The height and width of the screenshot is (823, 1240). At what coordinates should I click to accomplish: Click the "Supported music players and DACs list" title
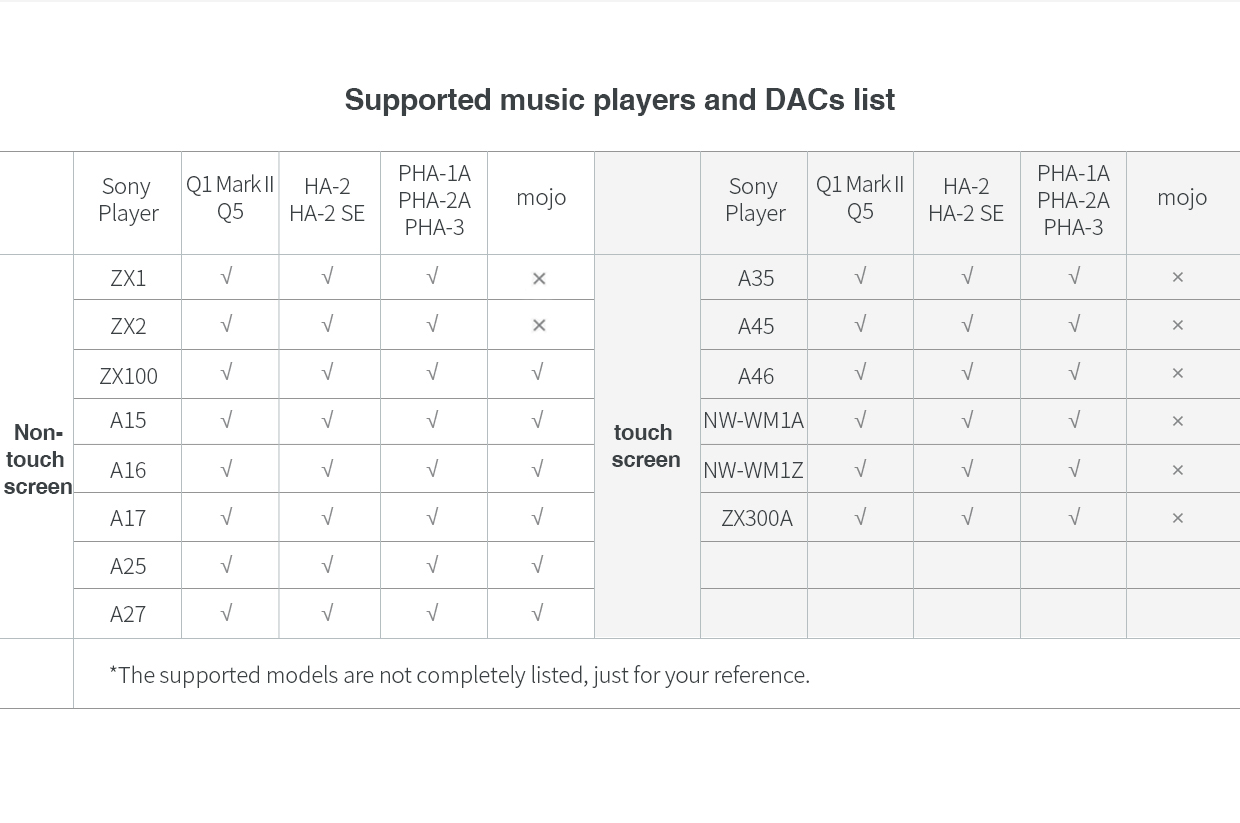pos(619,100)
